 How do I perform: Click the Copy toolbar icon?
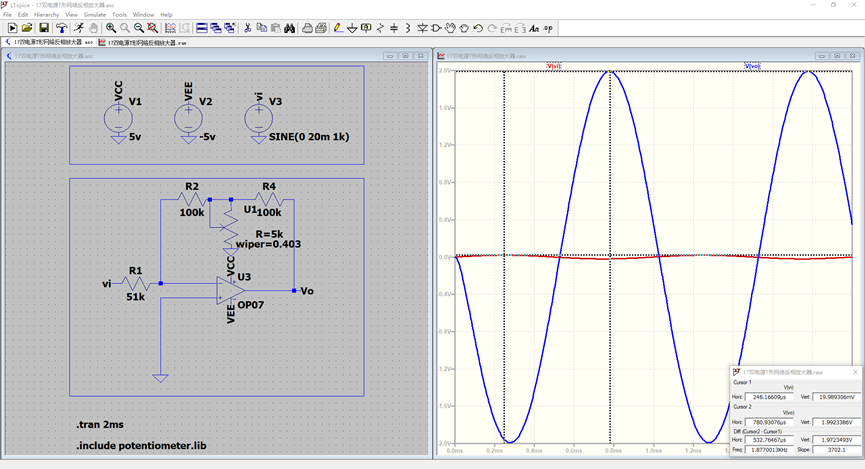click(x=261, y=28)
